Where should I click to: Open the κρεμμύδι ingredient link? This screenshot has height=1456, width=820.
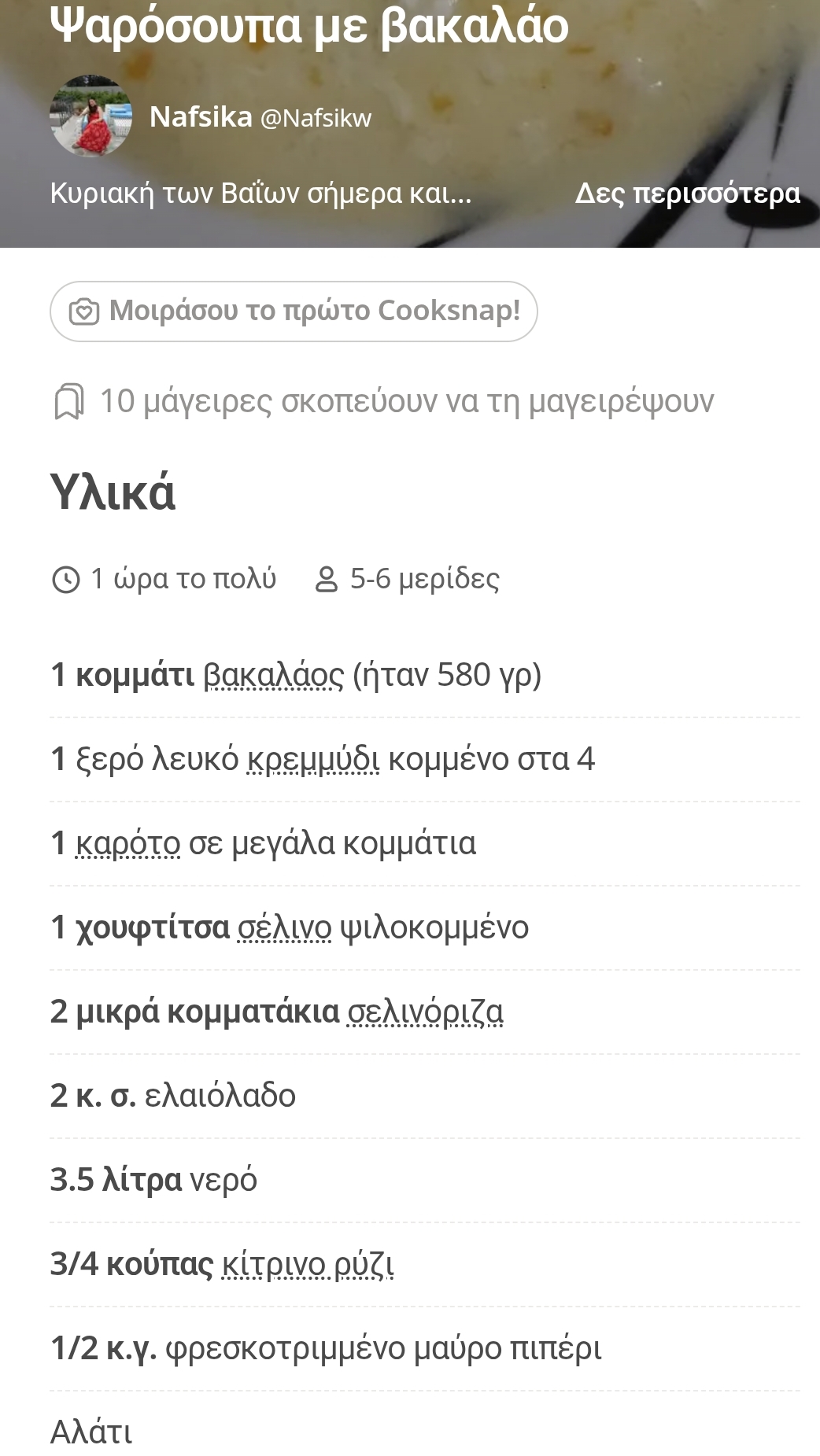(312, 760)
